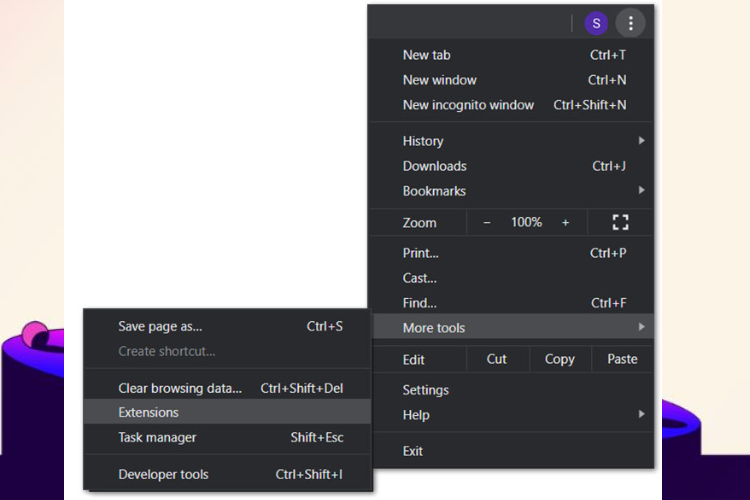
Task: Decrease zoom with the minus button
Action: (x=487, y=222)
